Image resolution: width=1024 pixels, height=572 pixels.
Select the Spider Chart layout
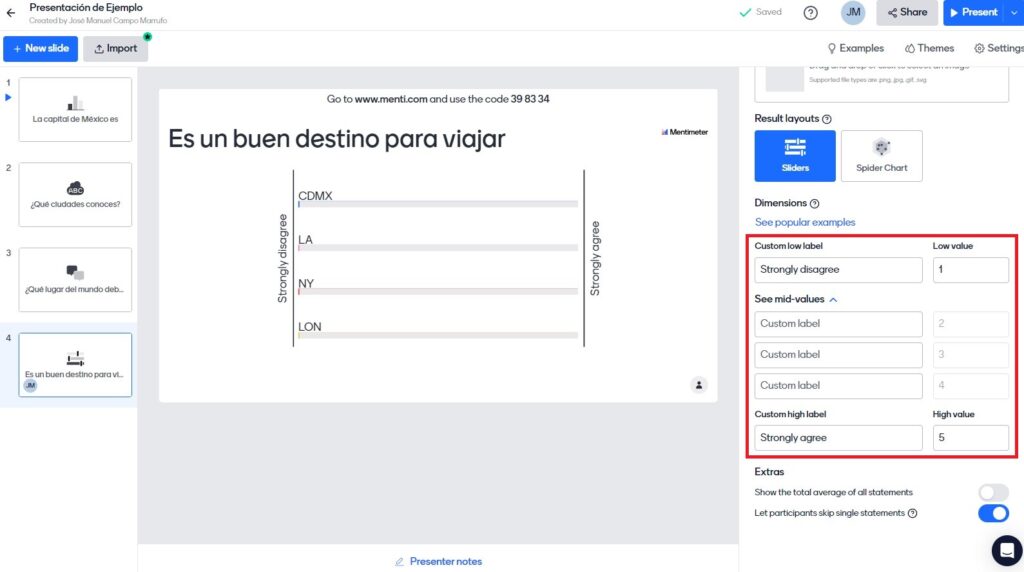(881, 155)
